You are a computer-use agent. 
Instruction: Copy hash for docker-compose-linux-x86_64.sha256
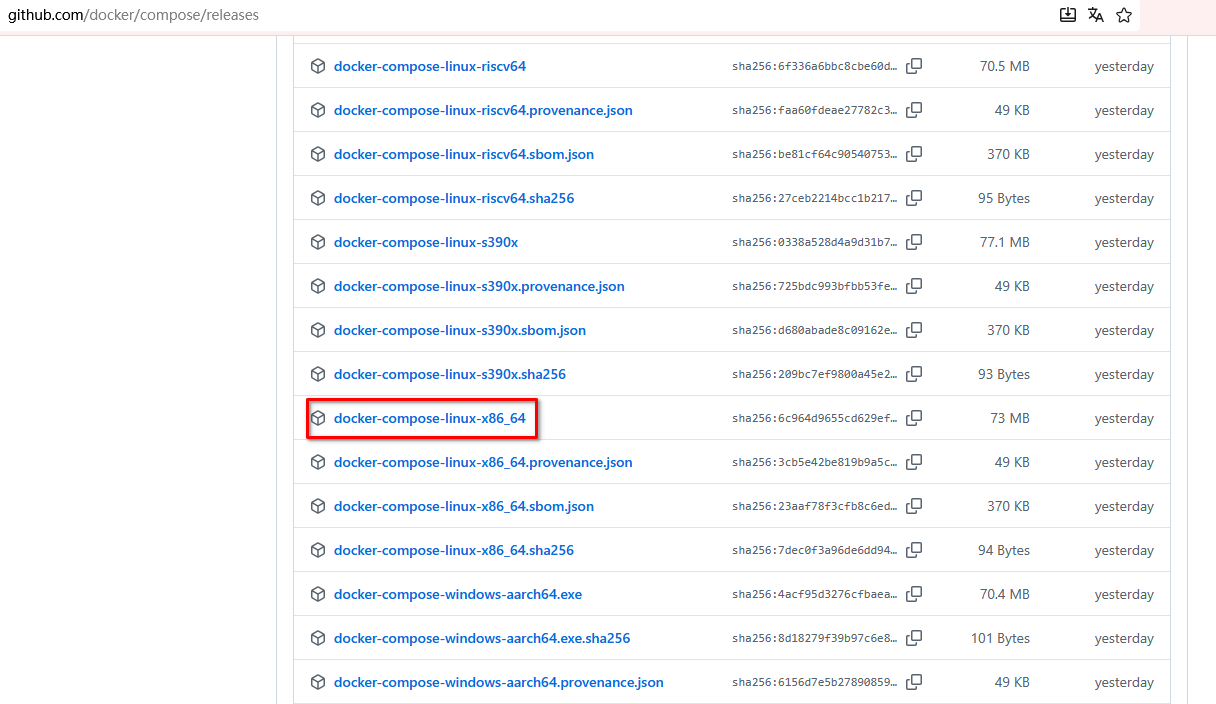pyautogui.click(x=914, y=550)
